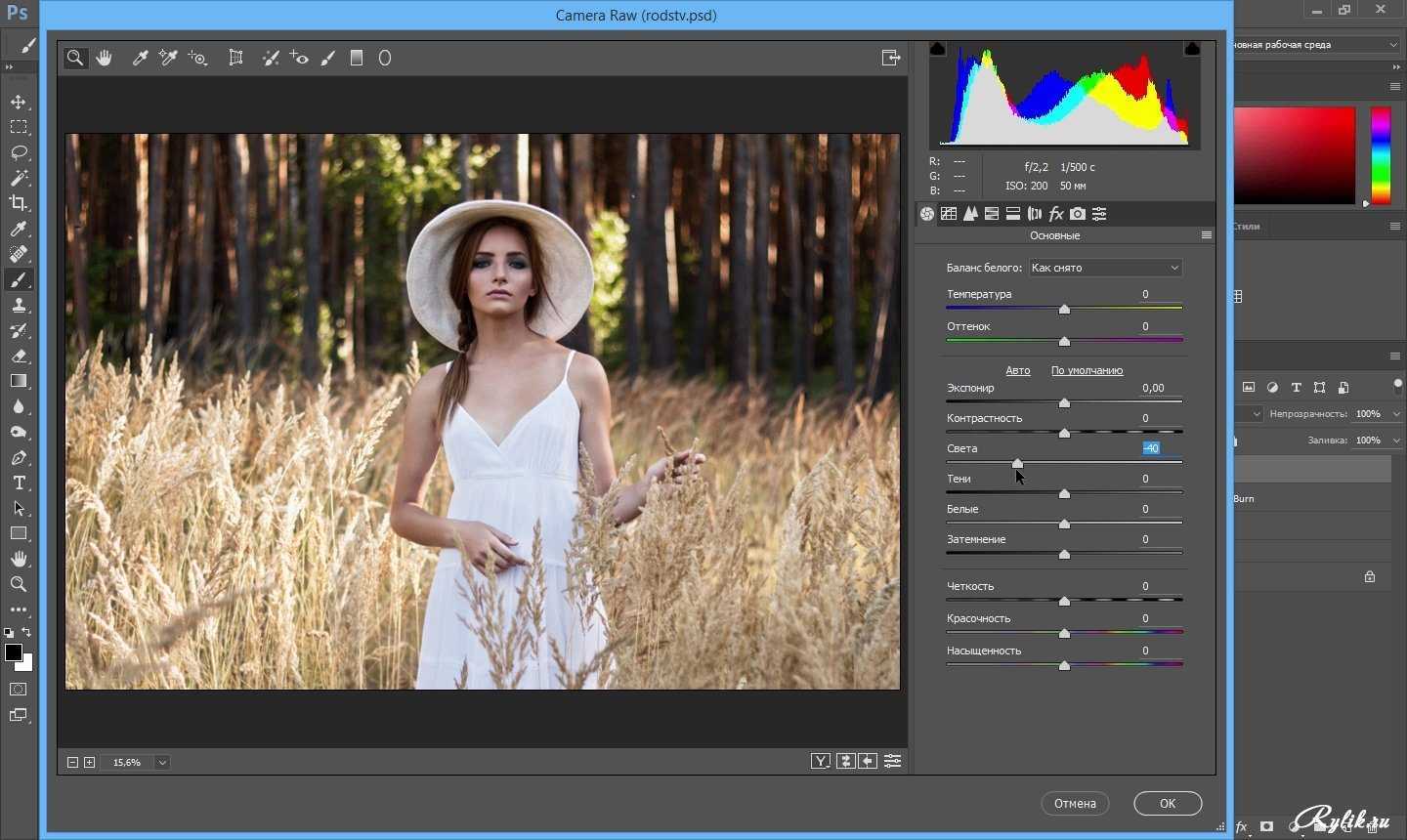This screenshot has width=1407, height=840.
Task: Open the Effects (fx) panel tab
Action: pyautogui.click(x=1056, y=214)
